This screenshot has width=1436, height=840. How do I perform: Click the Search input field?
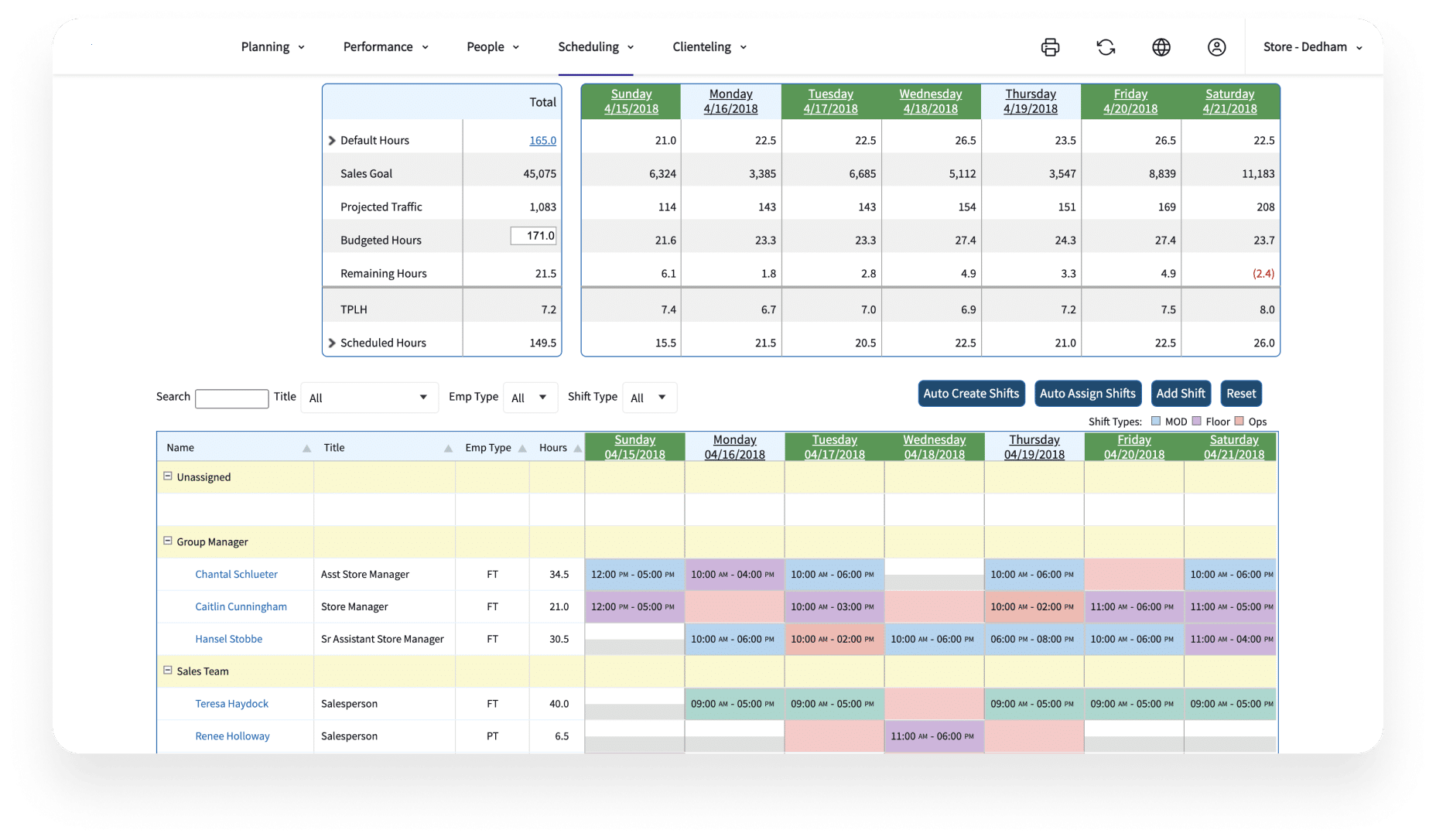pyautogui.click(x=231, y=398)
